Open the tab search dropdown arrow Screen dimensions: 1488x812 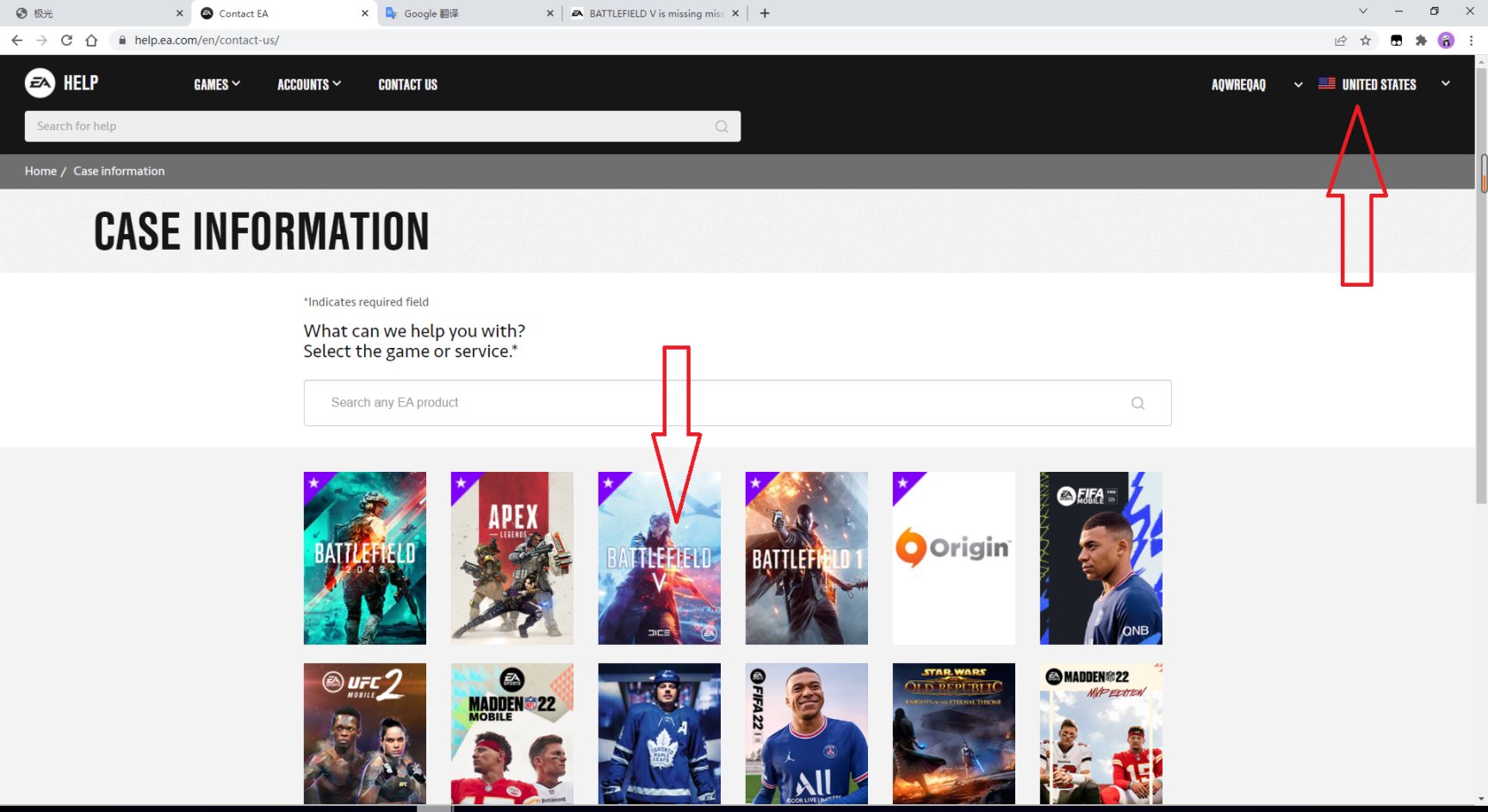[x=1363, y=11]
